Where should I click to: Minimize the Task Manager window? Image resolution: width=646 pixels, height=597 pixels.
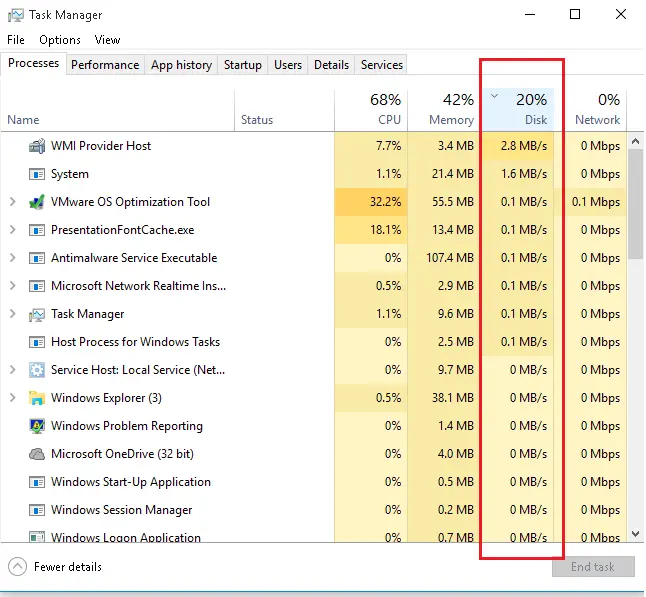coord(530,14)
